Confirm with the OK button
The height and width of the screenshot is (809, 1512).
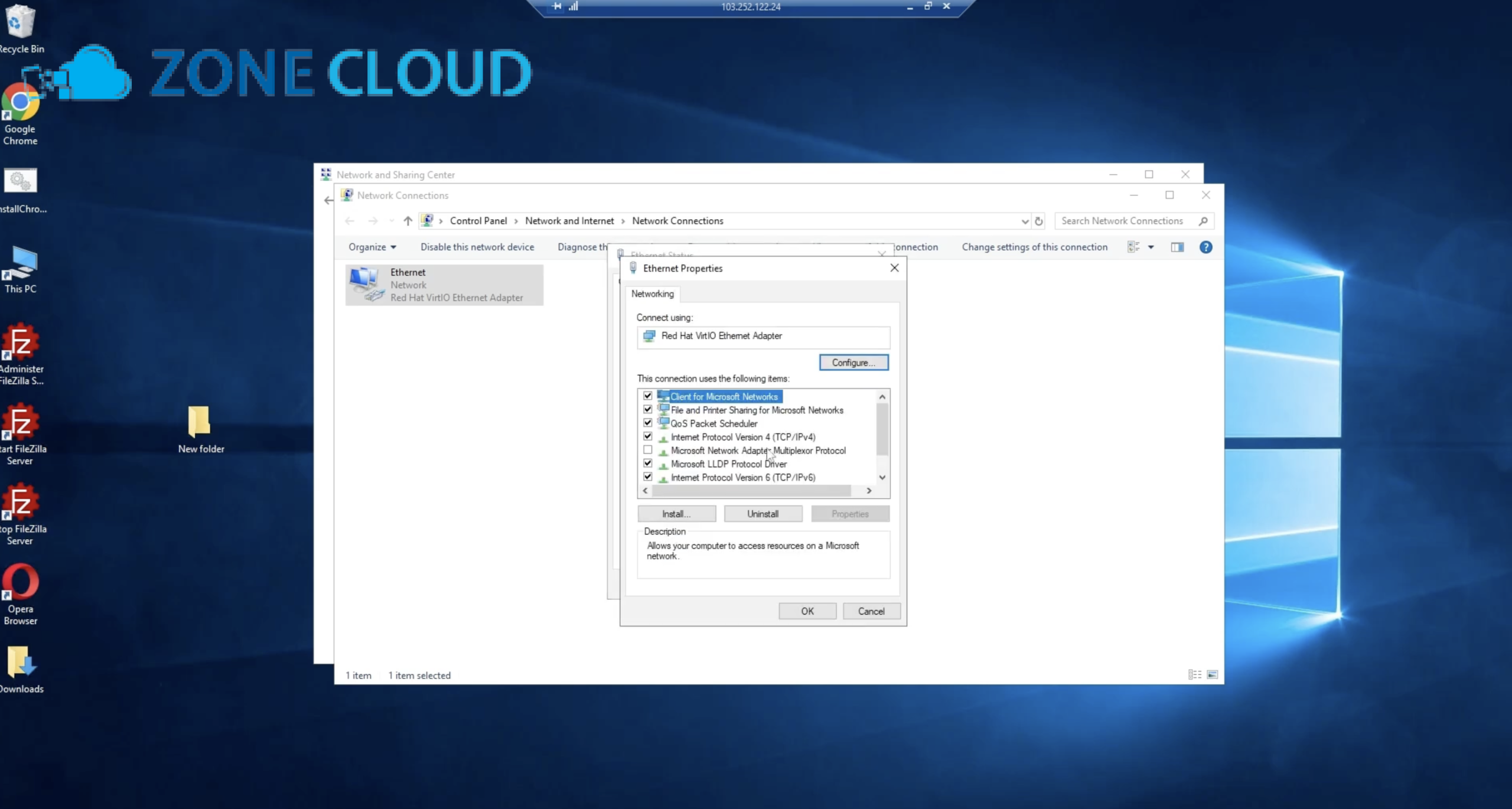coord(807,611)
